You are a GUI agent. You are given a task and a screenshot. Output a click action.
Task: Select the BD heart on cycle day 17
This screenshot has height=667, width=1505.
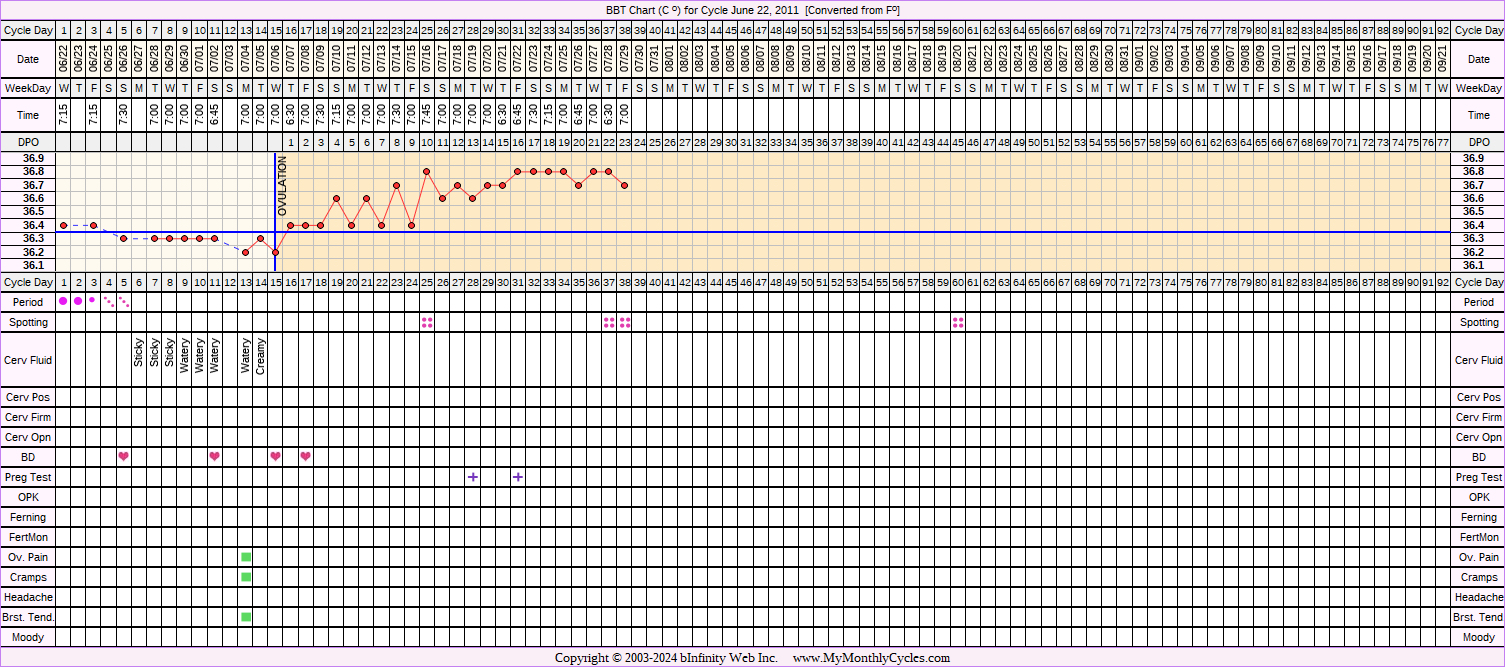click(x=306, y=457)
